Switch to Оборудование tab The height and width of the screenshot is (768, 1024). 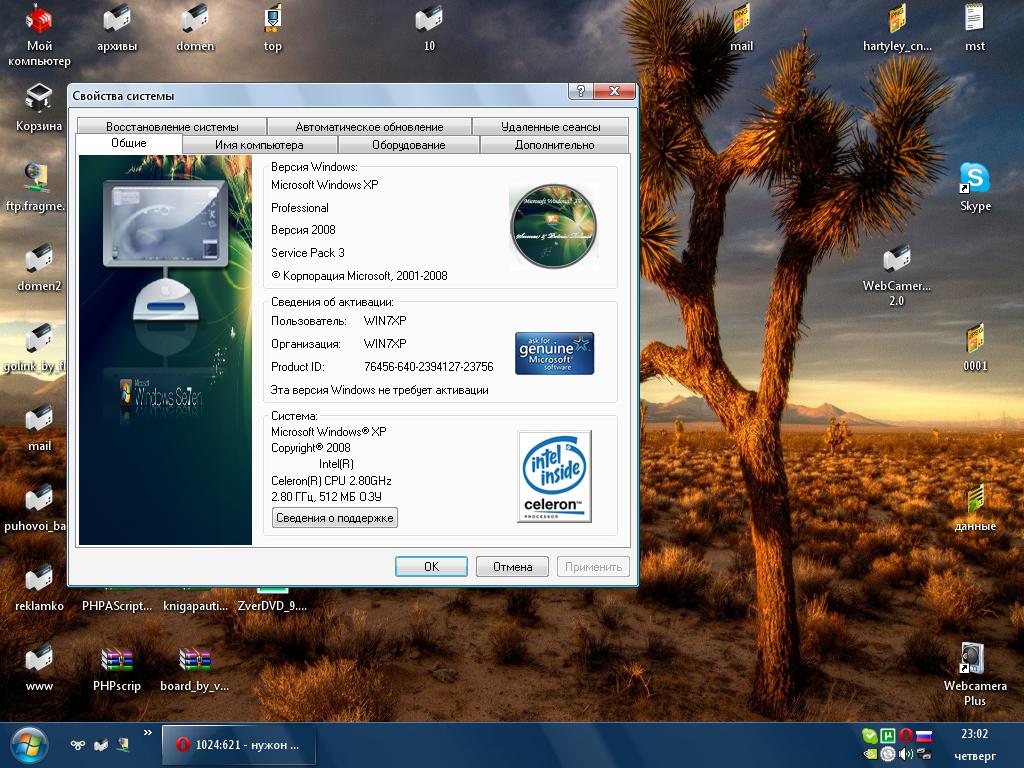tap(408, 145)
